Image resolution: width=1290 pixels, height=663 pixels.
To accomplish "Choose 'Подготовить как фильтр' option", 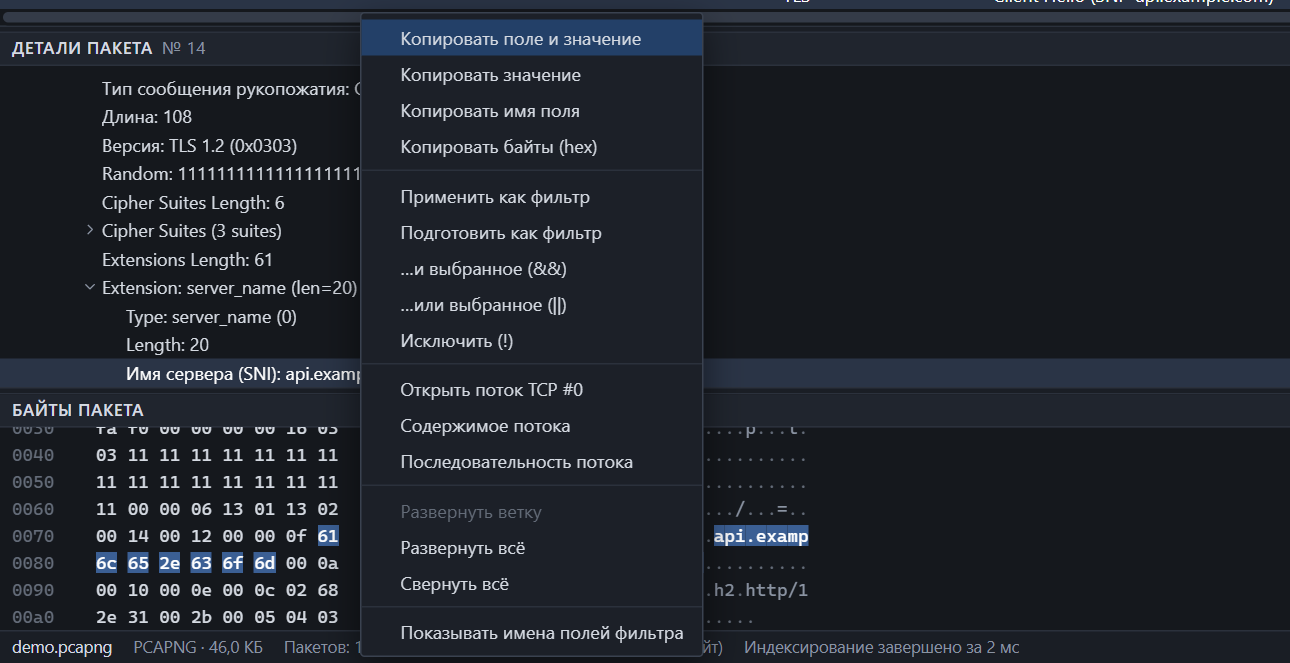I will pos(531,233).
